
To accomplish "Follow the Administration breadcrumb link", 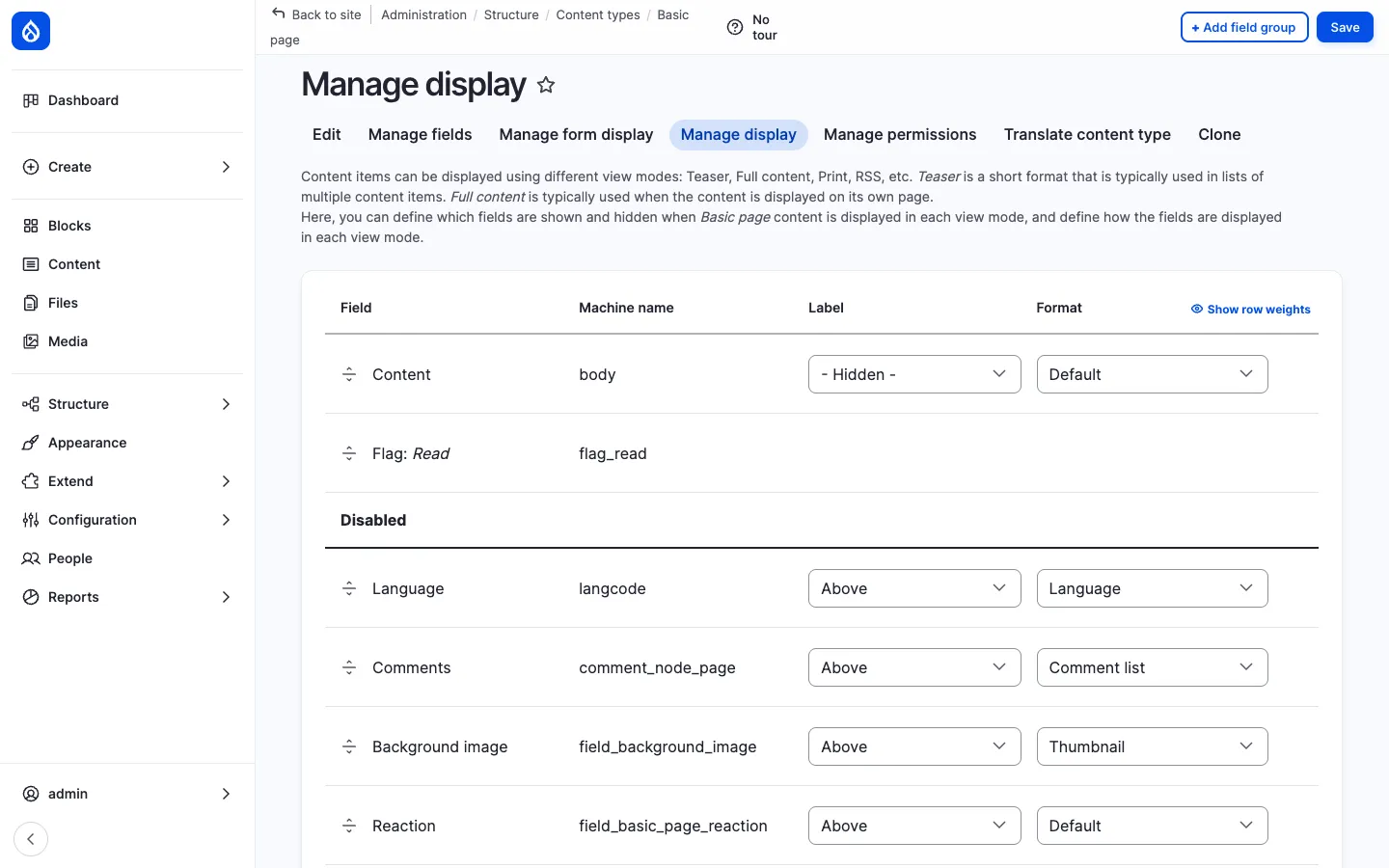I will 423,14.
